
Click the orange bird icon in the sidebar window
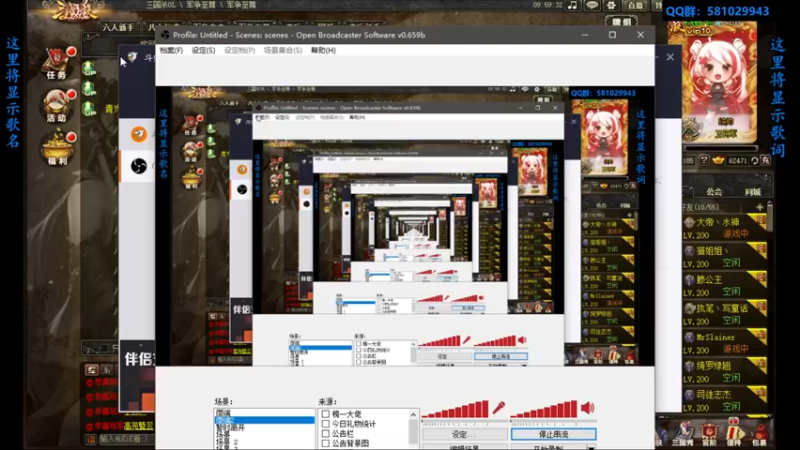coord(138,134)
